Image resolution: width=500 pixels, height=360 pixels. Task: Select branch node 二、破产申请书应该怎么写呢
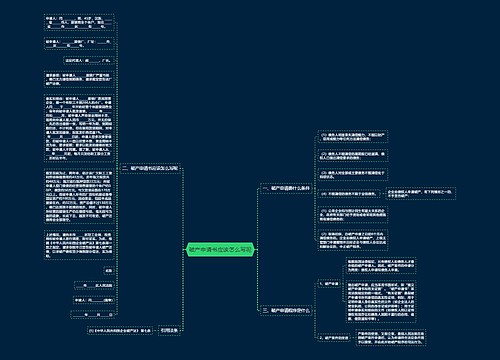pos(150,168)
